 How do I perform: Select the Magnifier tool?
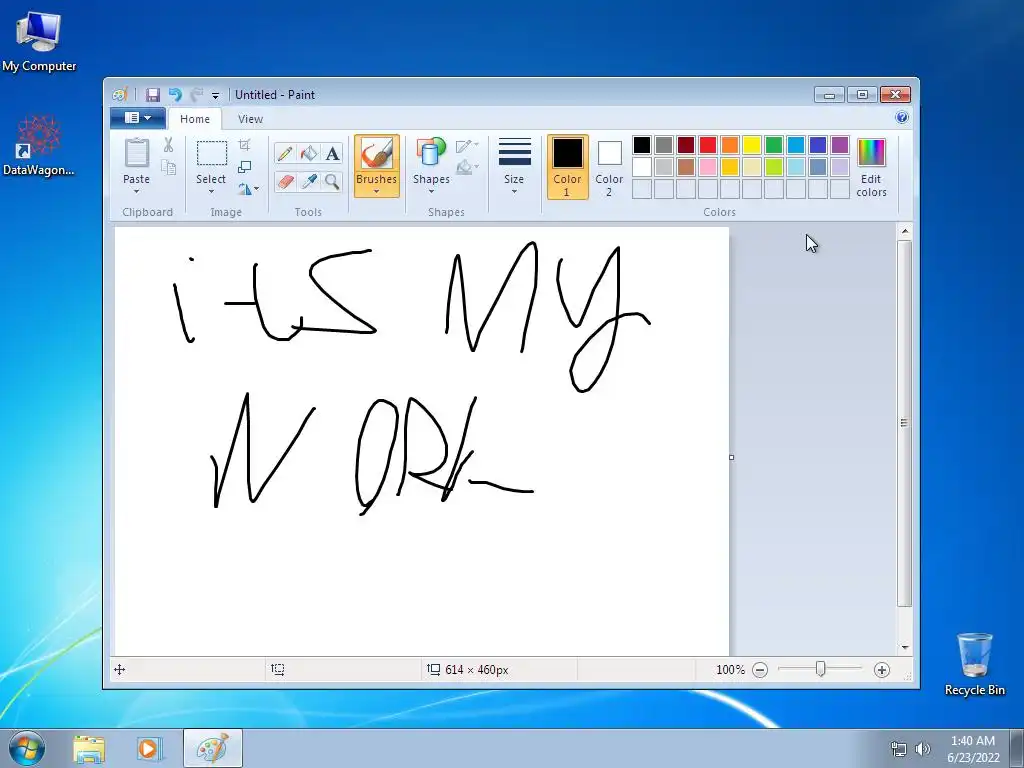(x=332, y=181)
